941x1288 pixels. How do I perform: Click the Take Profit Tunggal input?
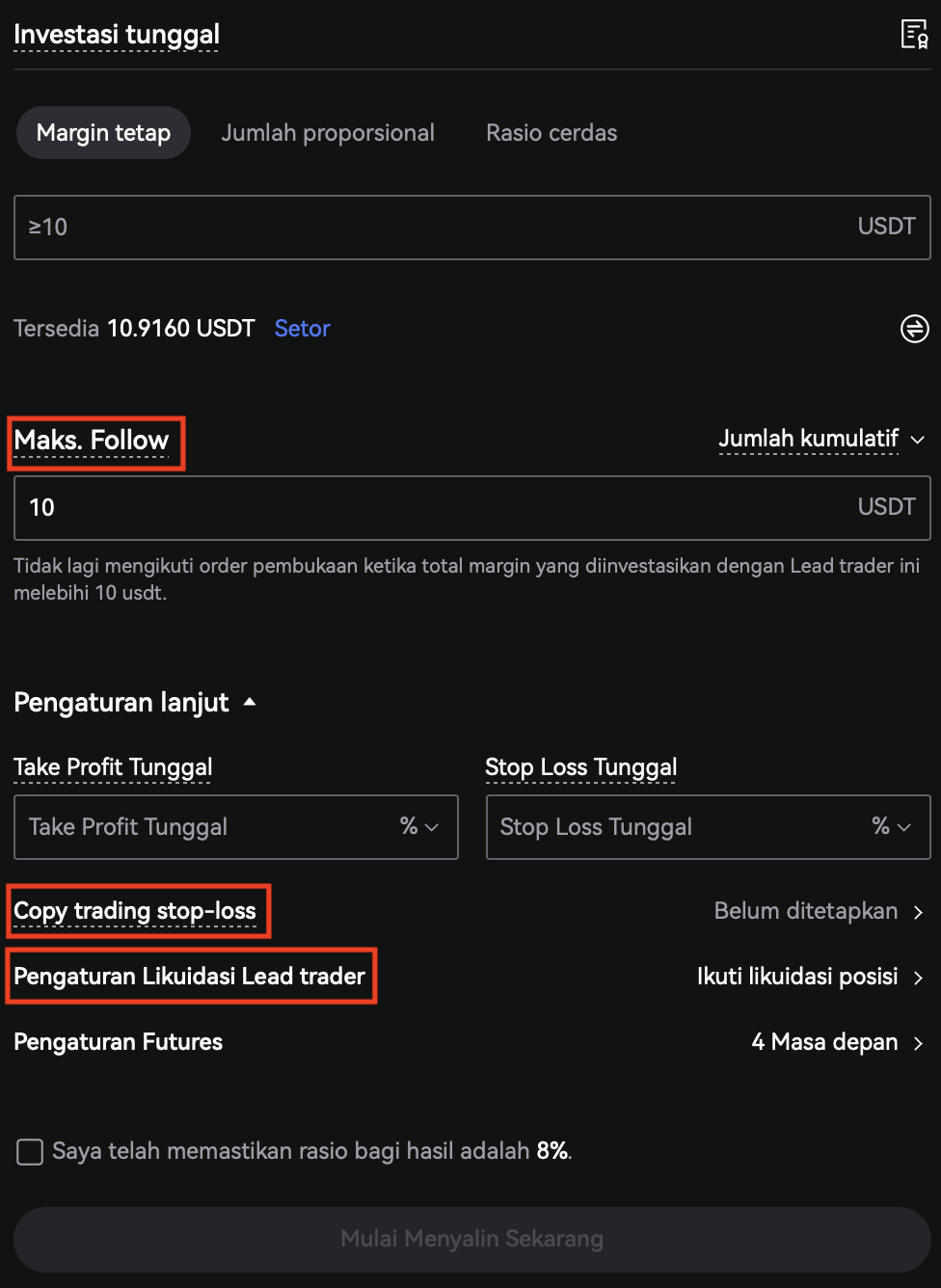pyautogui.click(x=202, y=827)
